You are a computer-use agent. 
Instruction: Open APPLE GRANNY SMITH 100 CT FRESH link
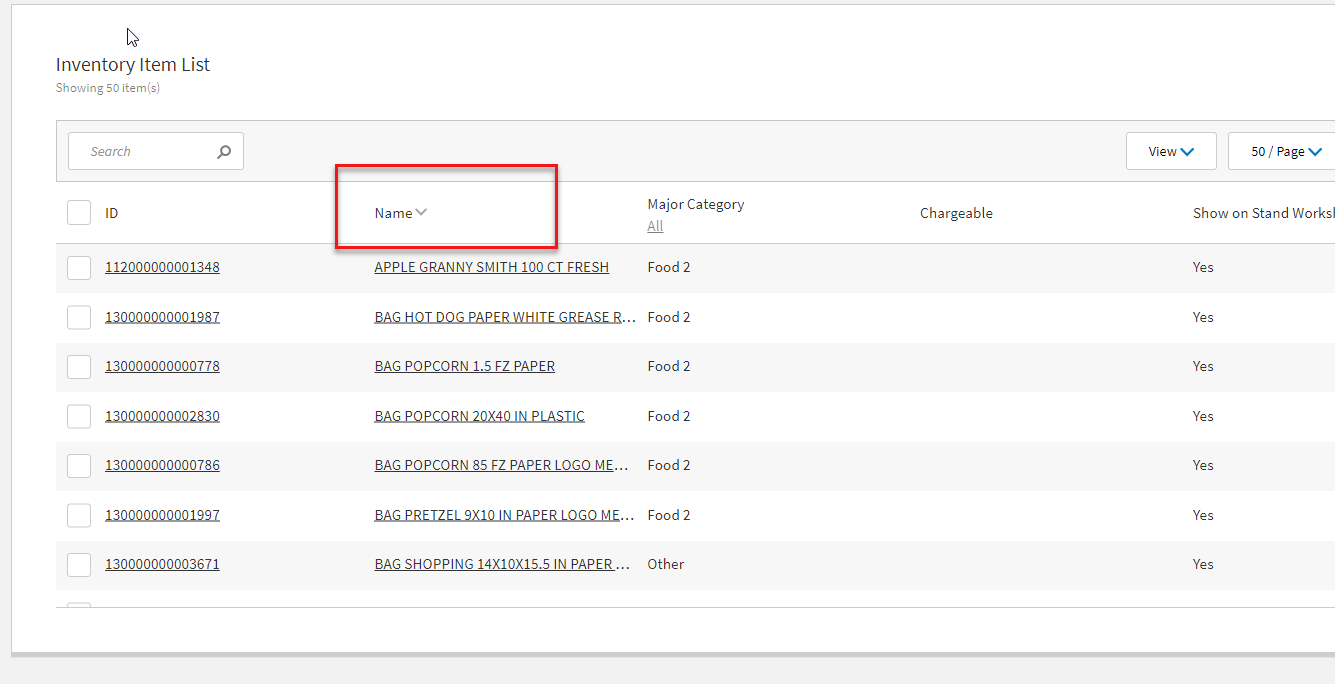(491, 267)
